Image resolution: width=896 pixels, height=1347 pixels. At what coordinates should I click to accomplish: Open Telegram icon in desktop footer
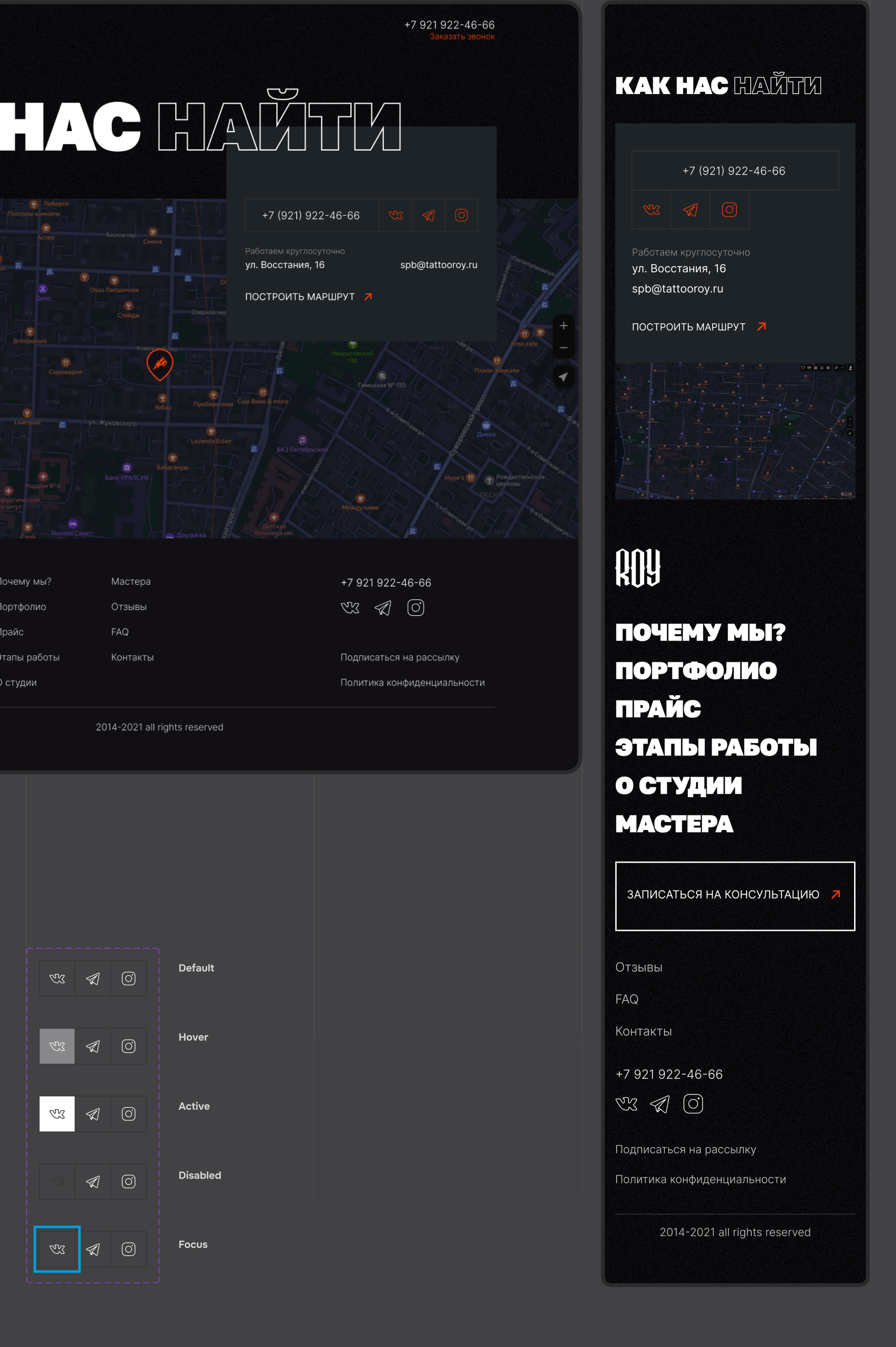[x=383, y=608]
